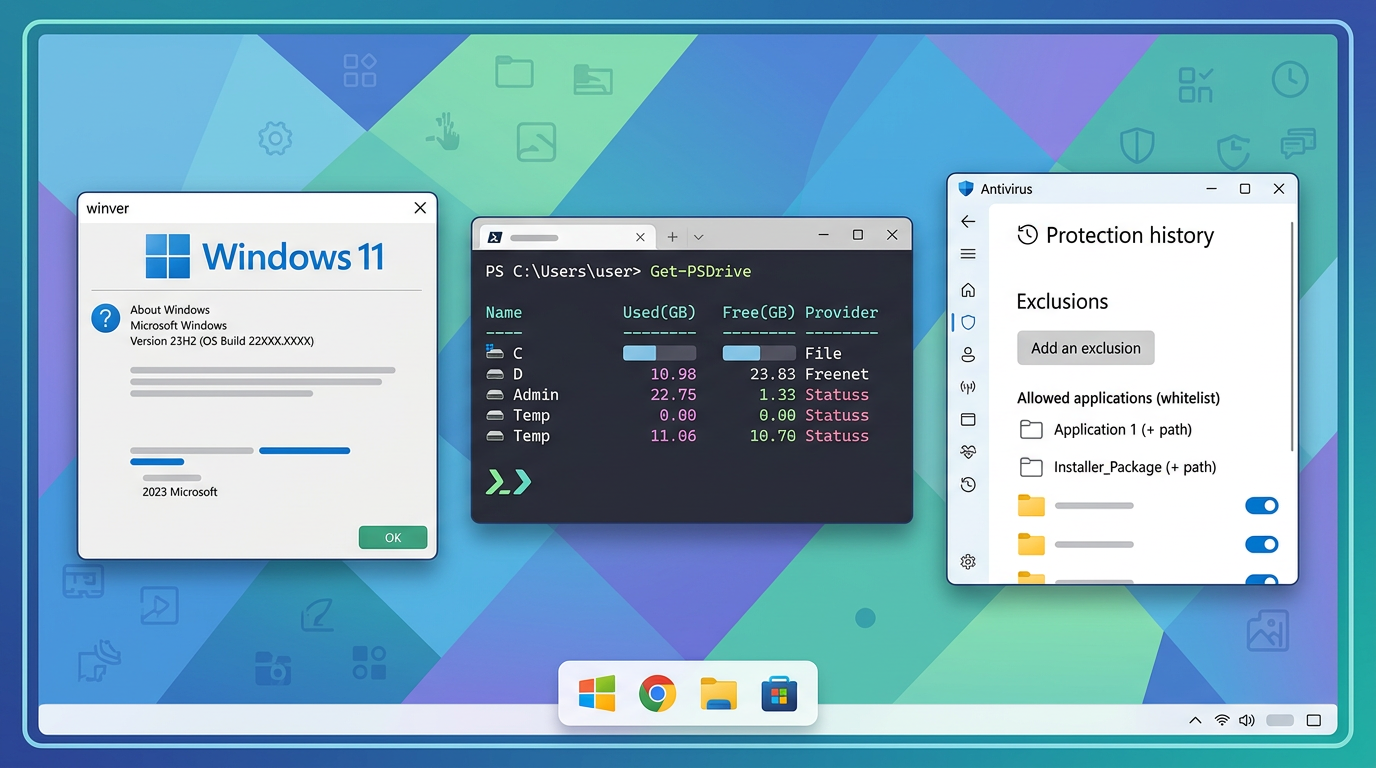Click the "Exclusions" heading in Antivirus
This screenshot has height=768, width=1376.
pyautogui.click(x=1062, y=301)
